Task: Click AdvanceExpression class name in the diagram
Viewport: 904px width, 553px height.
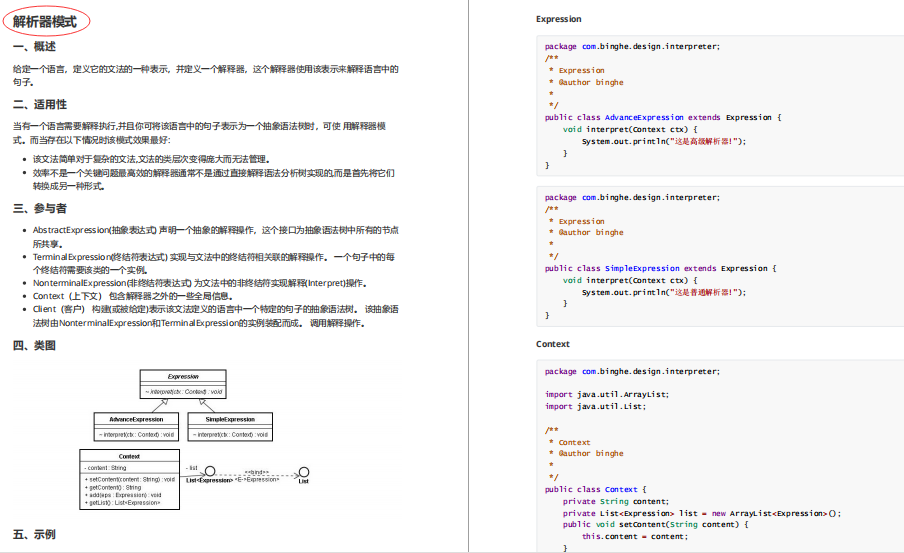Action: coord(136,419)
